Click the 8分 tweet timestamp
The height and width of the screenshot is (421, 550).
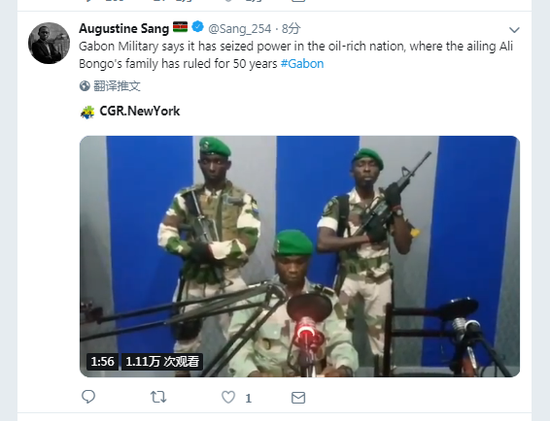pyautogui.click(x=291, y=29)
